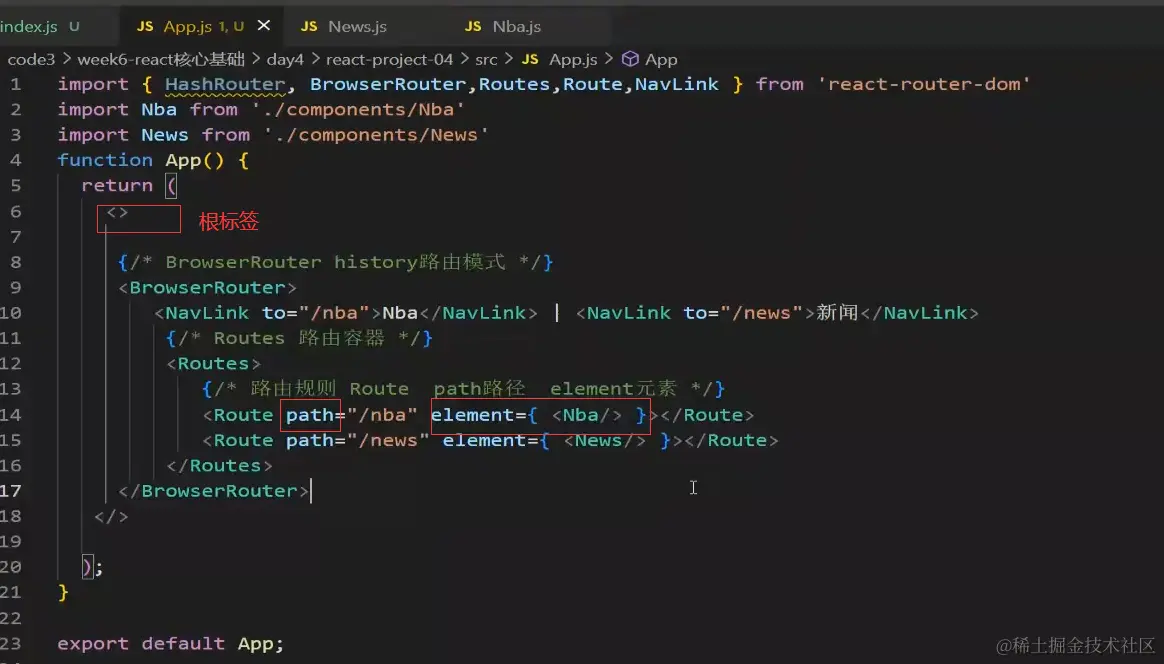
Task: Open the News.js tab
Action: point(357,27)
